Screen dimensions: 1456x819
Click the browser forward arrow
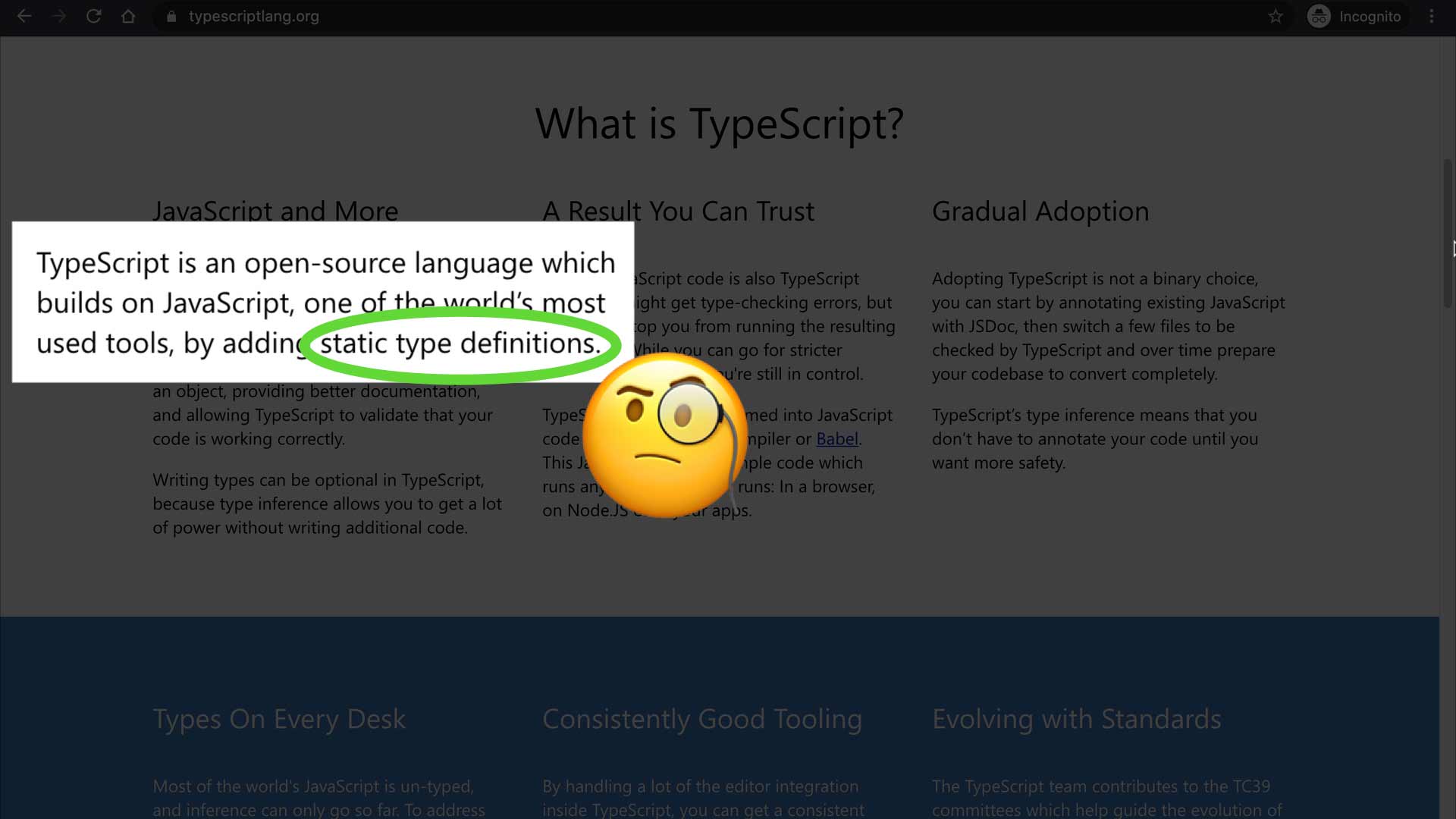point(59,16)
